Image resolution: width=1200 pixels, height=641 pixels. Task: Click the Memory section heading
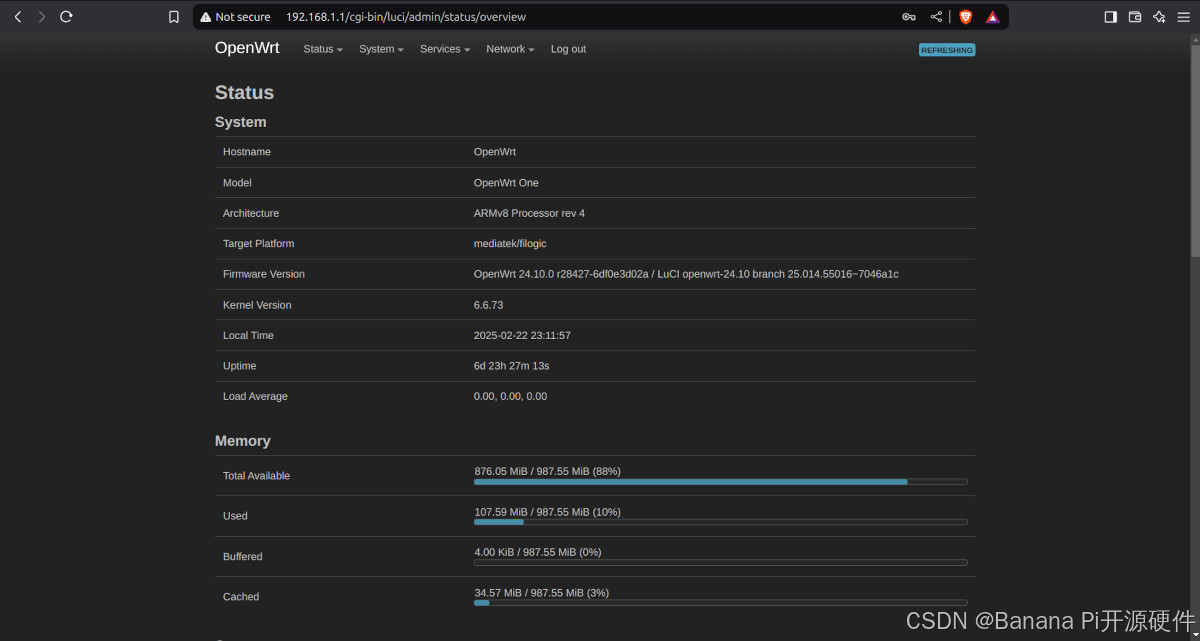pos(243,441)
